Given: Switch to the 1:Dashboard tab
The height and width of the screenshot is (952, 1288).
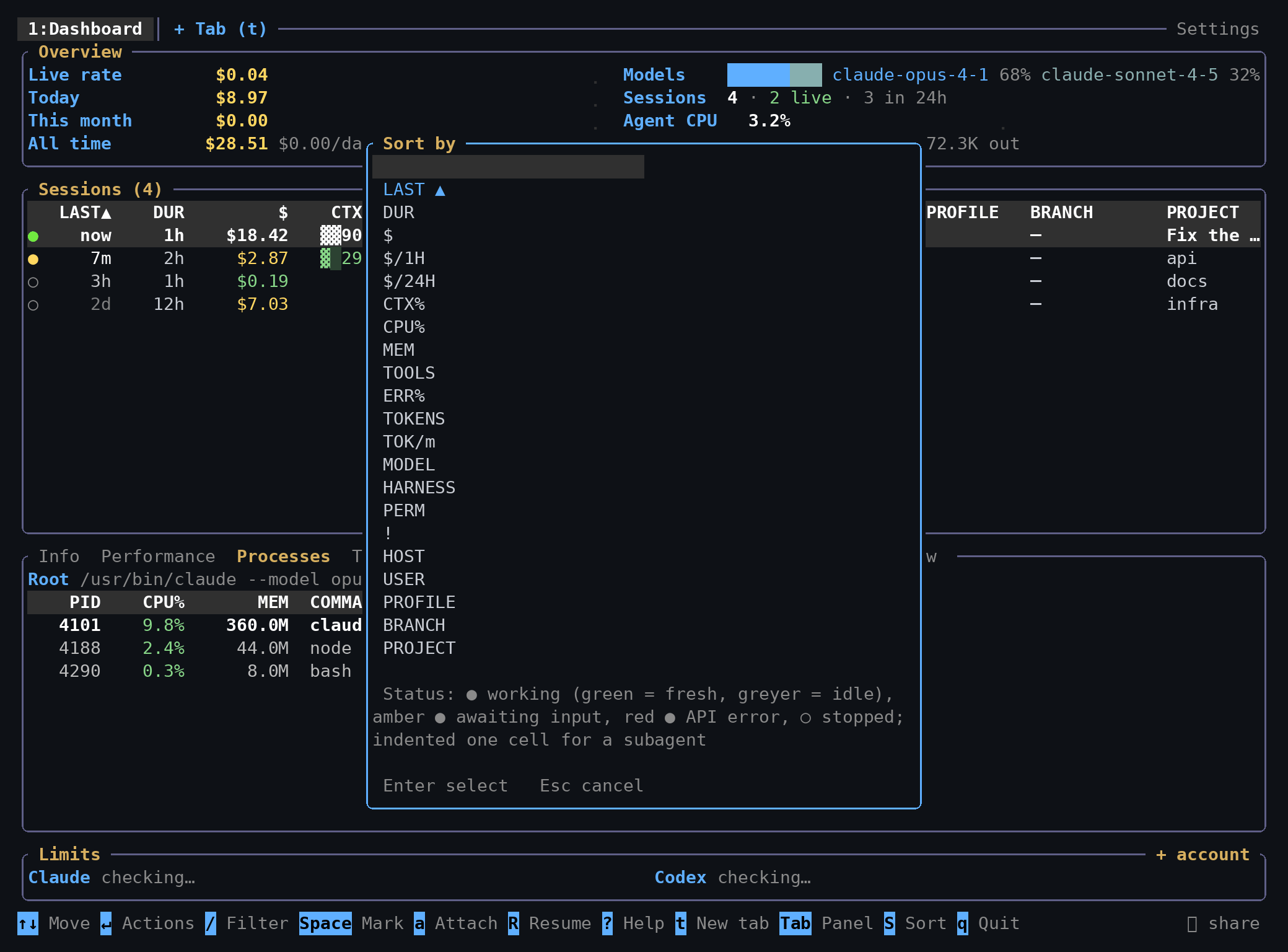Looking at the screenshot, I should [x=85, y=29].
